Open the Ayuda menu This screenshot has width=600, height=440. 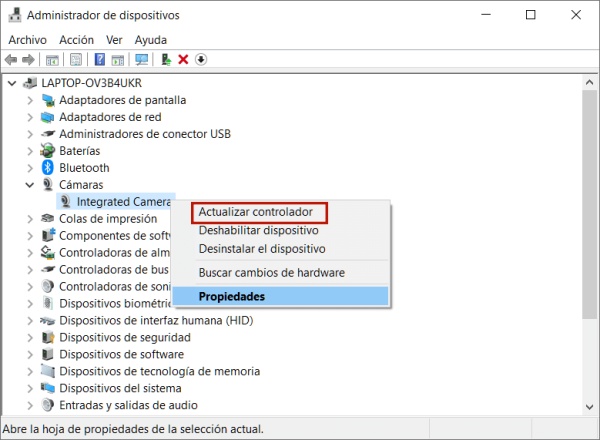click(x=150, y=40)
